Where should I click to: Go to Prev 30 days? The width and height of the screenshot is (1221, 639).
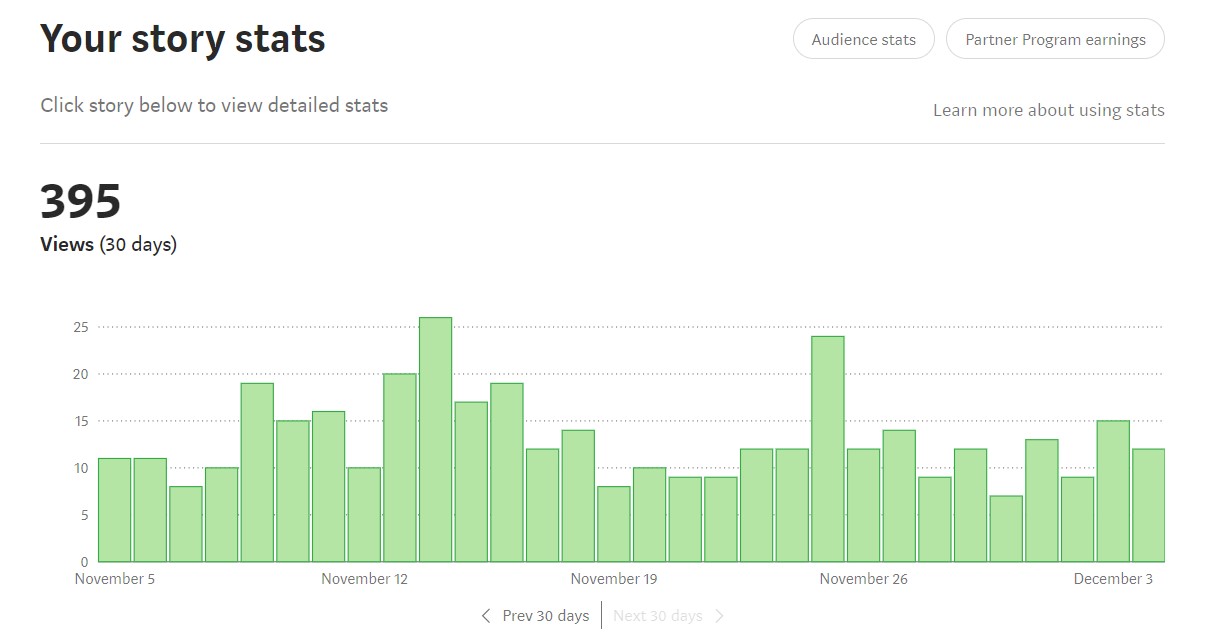pos(545,616)
